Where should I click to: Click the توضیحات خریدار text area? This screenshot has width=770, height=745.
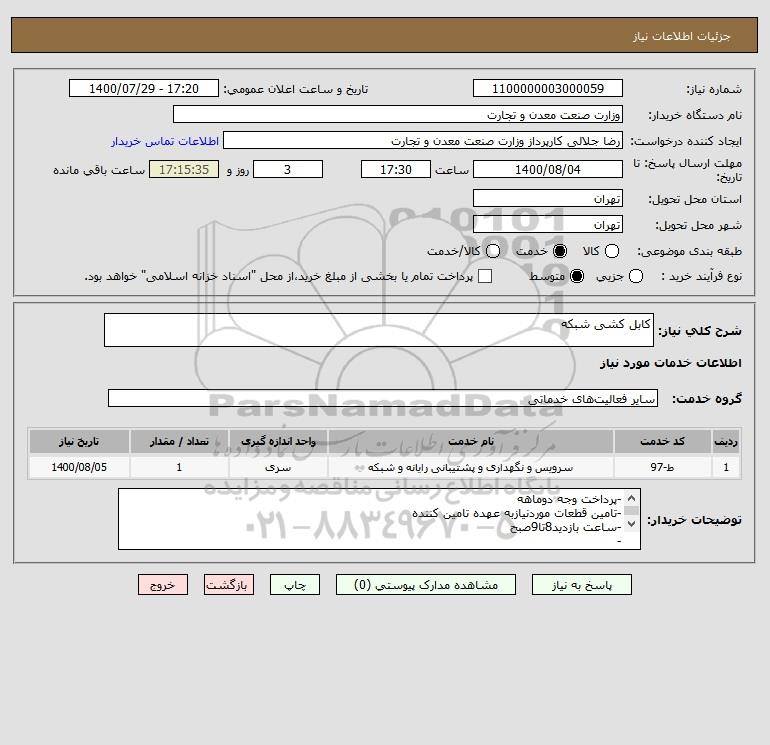pos(379,519)
